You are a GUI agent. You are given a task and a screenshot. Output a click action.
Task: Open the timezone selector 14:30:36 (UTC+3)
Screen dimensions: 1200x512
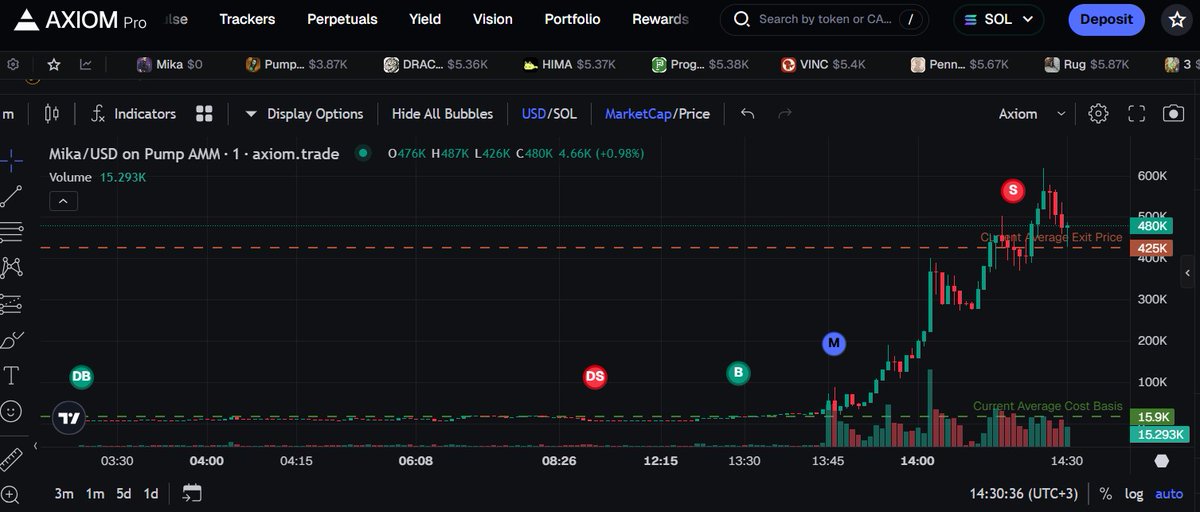1026,493
